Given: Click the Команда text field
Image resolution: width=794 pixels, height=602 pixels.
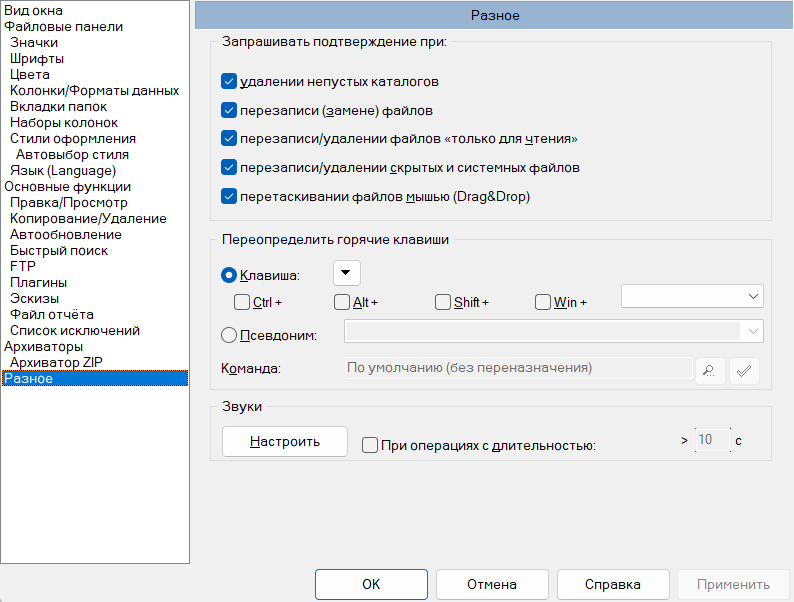Looking at the screenshot, I should tap(519, 368).
